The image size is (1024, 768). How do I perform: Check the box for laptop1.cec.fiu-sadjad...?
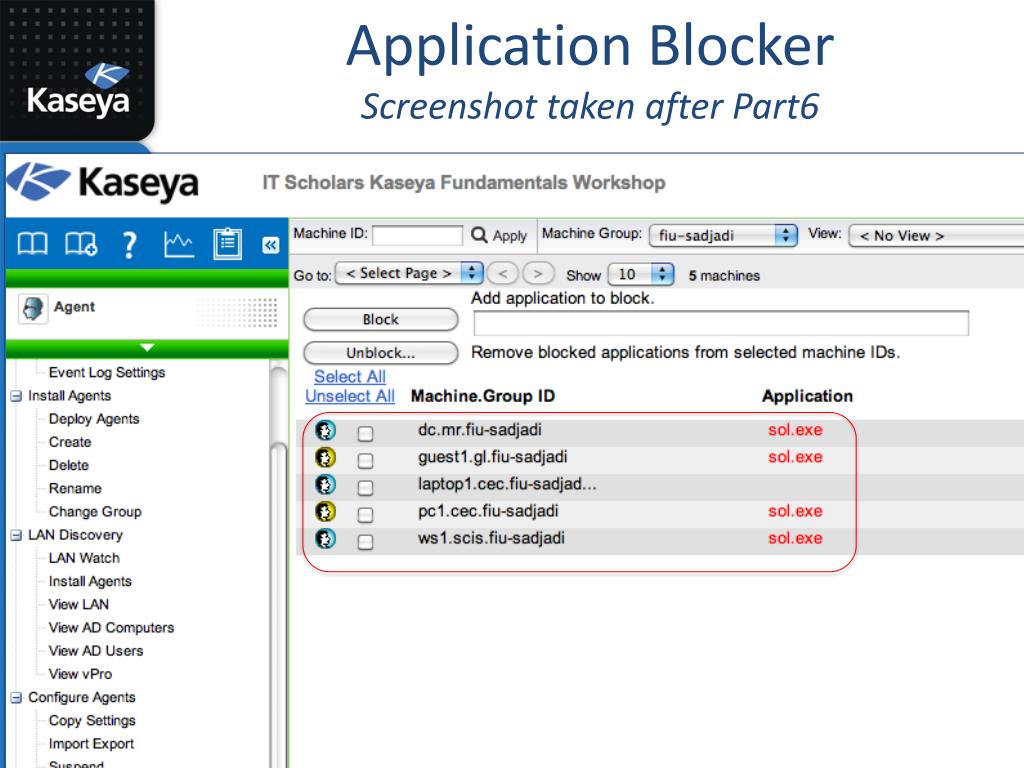point(366,487)
